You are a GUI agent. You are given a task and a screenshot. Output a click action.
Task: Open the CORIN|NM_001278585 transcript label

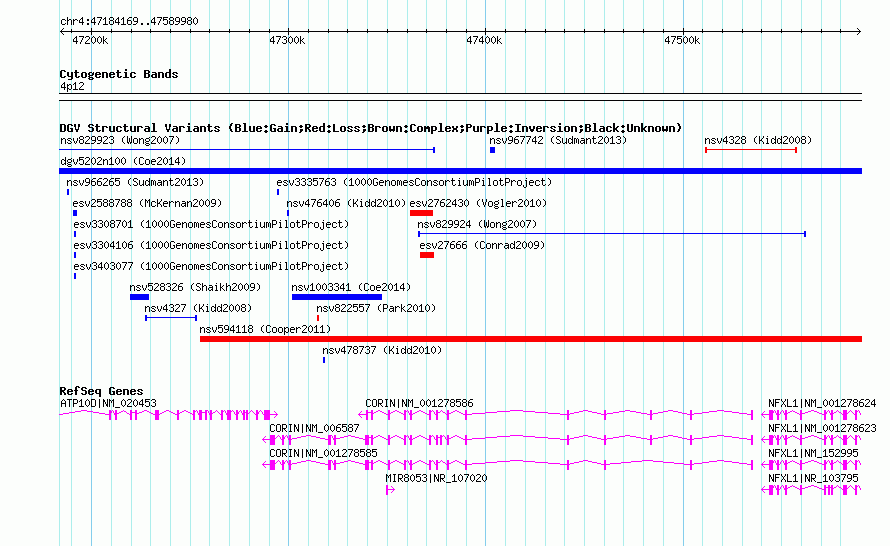[x=323, y=453]
